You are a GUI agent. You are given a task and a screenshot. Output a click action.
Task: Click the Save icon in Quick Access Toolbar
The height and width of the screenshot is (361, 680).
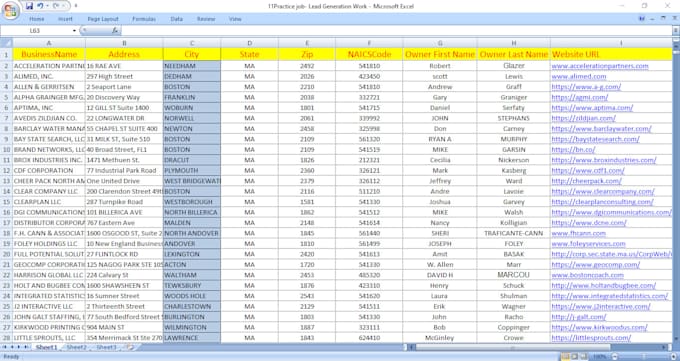(29, 6)
